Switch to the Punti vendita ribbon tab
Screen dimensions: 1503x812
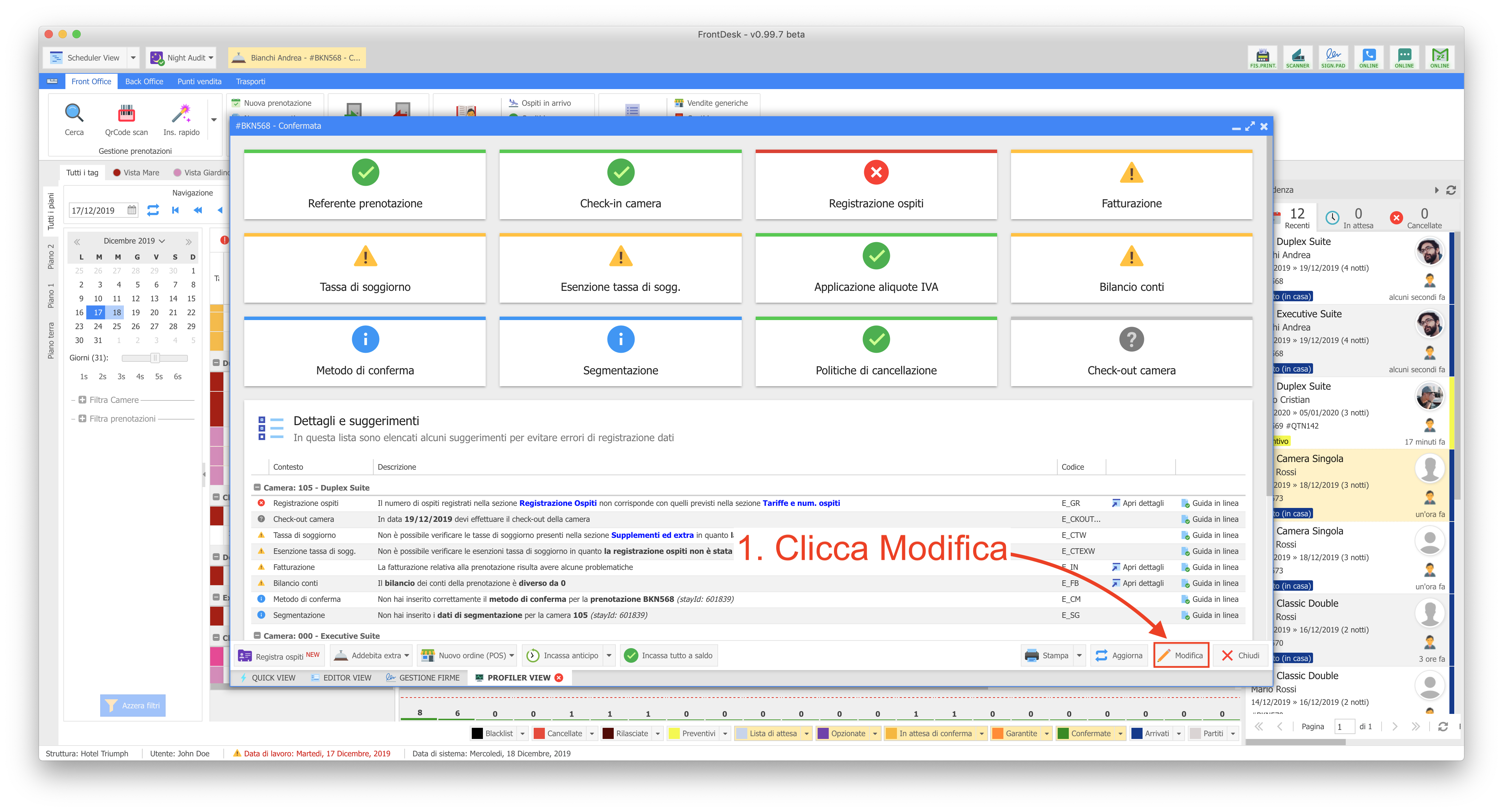[200, 81]
